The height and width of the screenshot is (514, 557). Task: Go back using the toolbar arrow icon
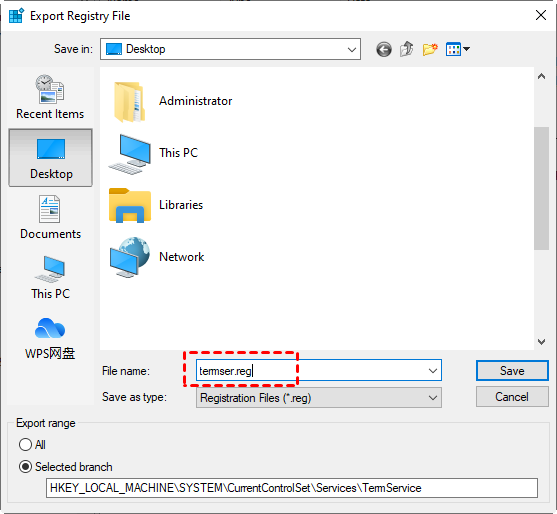tap(384, 49)
